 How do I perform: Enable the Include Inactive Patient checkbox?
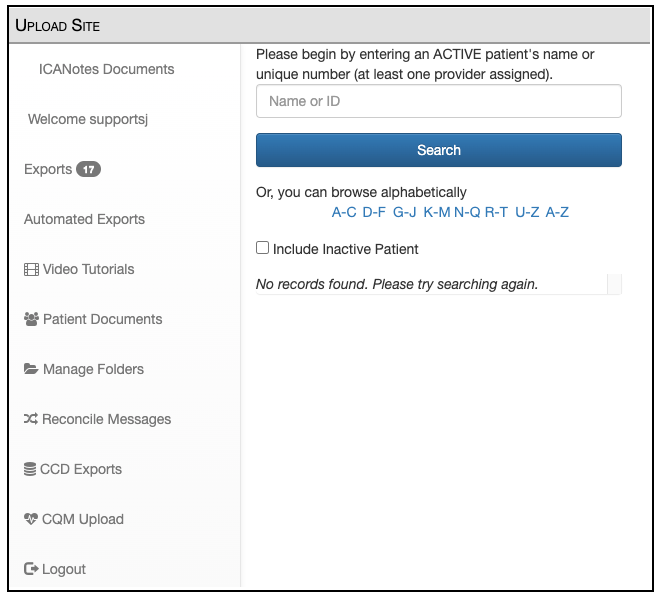click(263, 248)
